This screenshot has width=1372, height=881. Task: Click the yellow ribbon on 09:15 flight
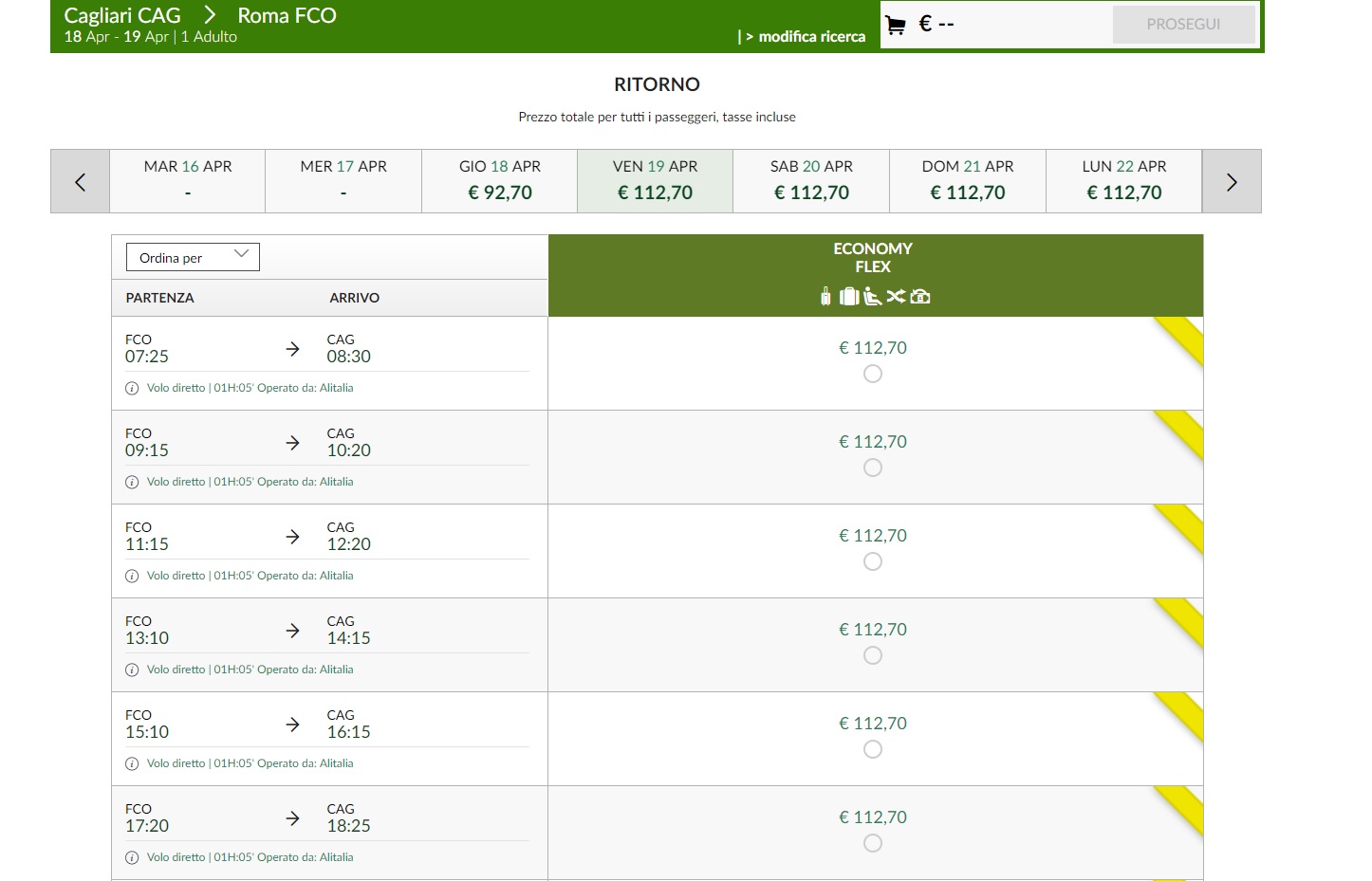point(1181,435)
